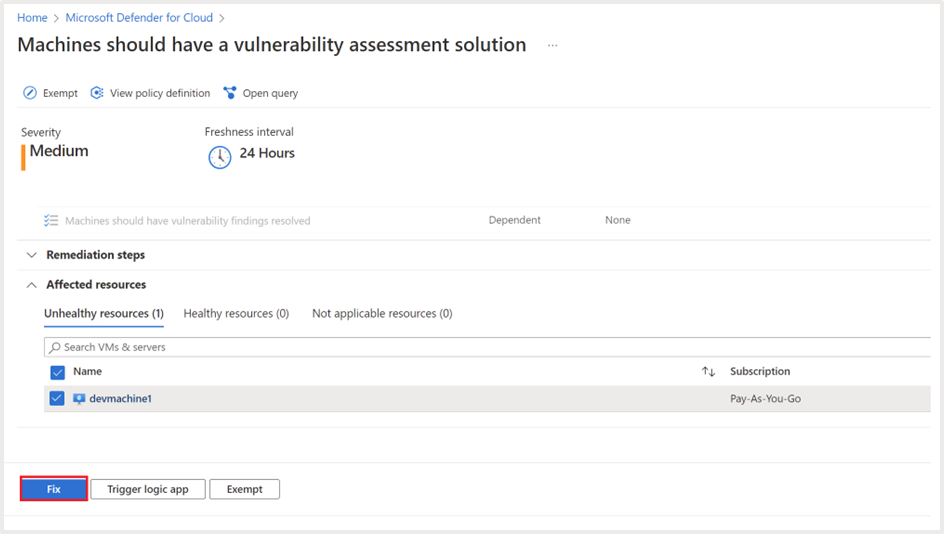Click the checklist icon beside dependent recommendation

[51, 221]
